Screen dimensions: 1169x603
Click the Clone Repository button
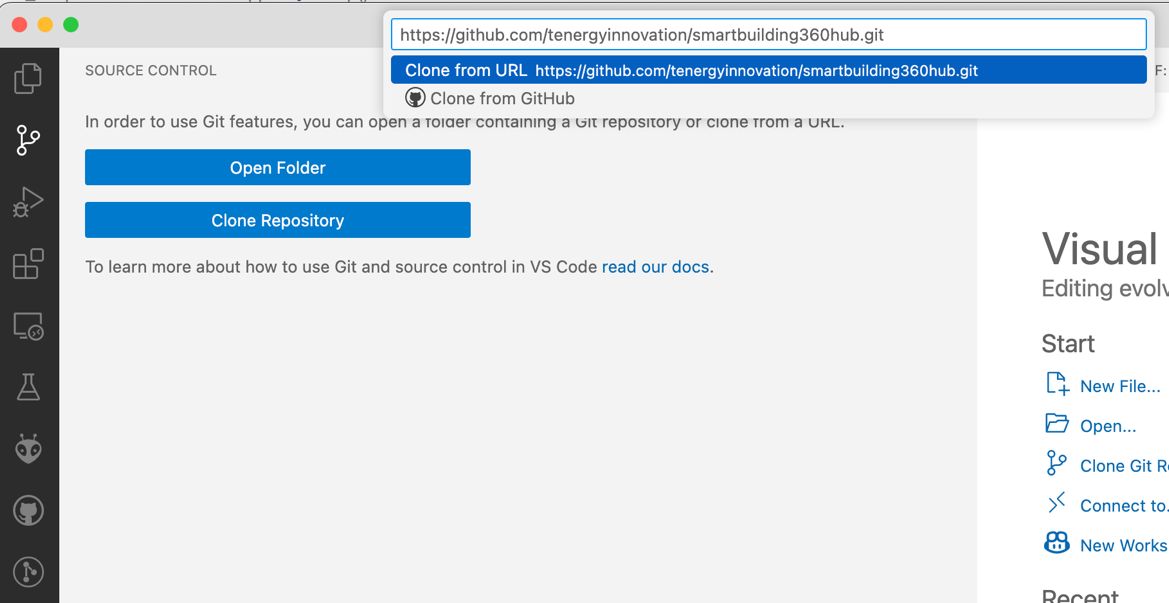tap(277, 220)
